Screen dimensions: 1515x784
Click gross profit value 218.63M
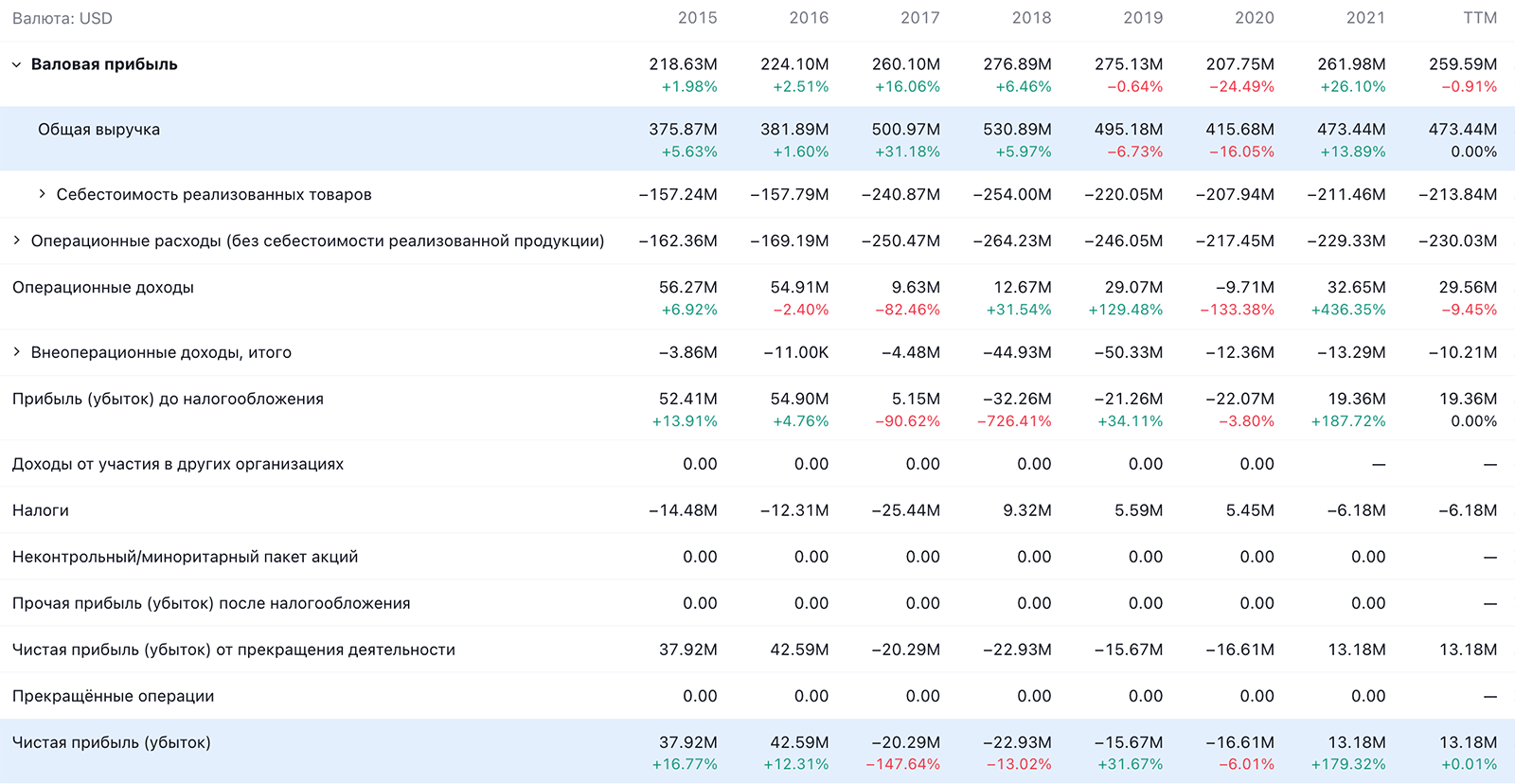pos(683,64)
